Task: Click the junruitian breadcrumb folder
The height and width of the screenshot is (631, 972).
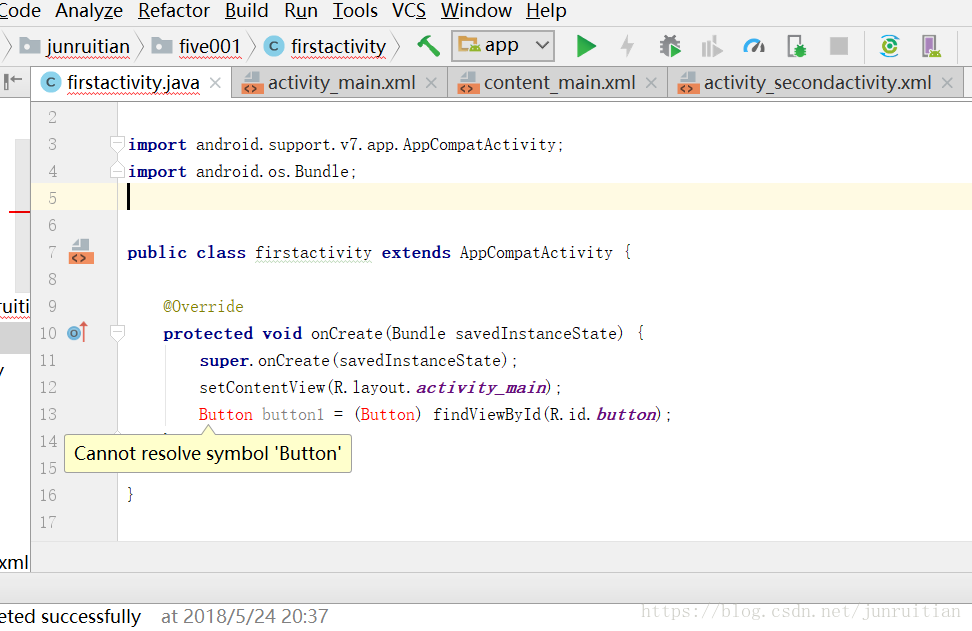Action: click(x=75, y=46)
